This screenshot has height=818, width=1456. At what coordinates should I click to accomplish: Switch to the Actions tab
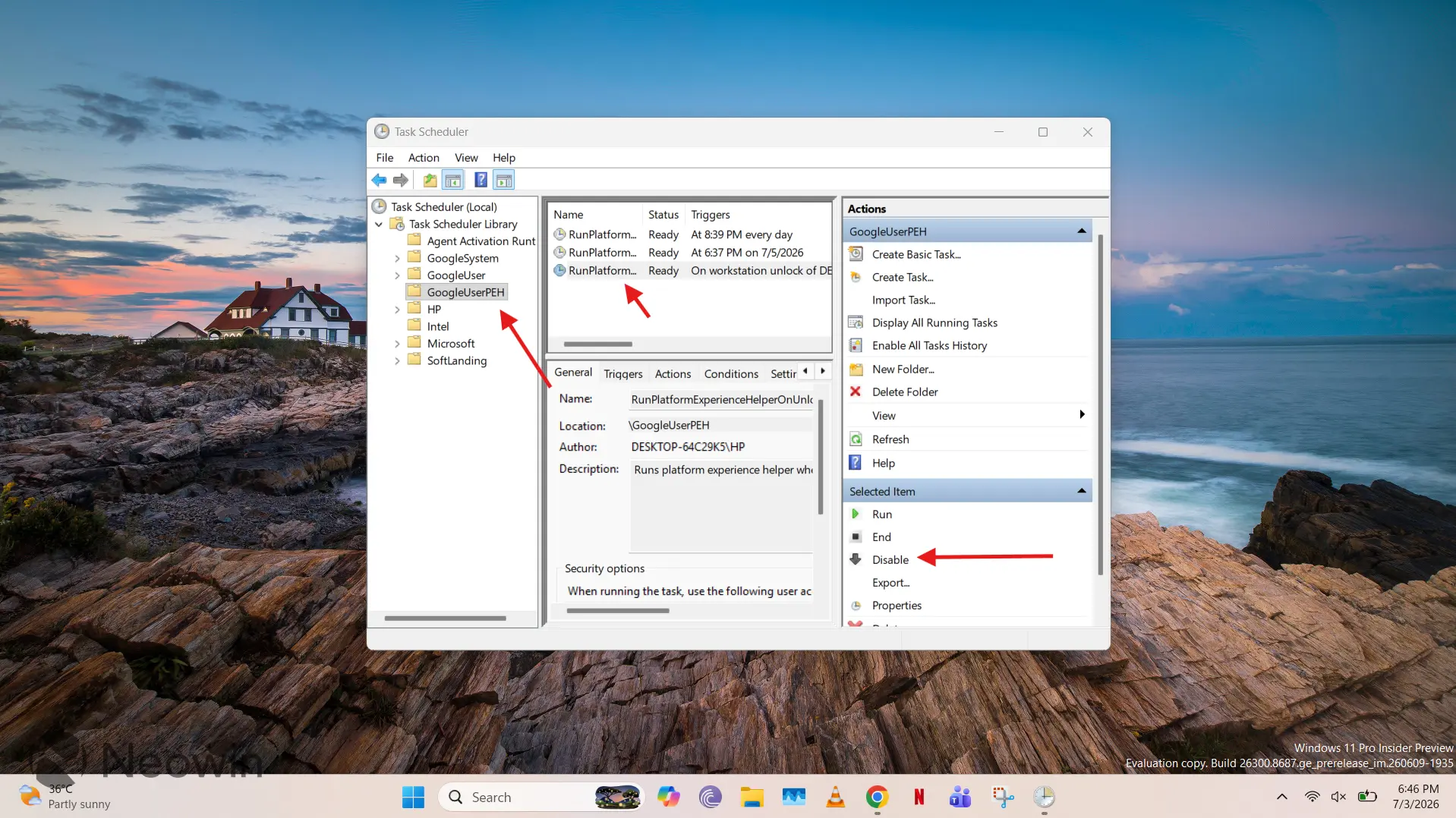pyautogui.click(x=673, y=373)
